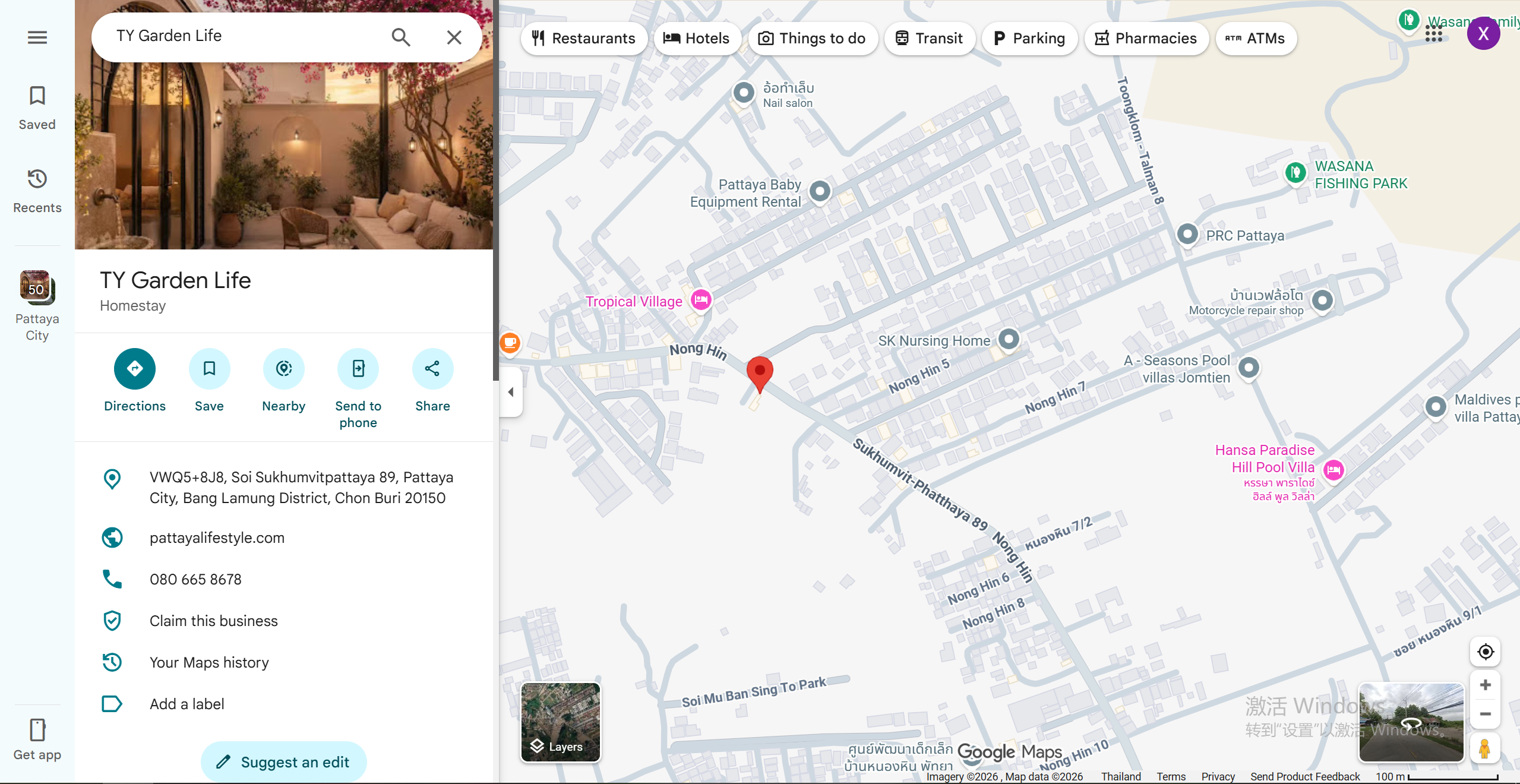Open the Layers satellite thumbnail
The image size is (1520, 784).
561,722
